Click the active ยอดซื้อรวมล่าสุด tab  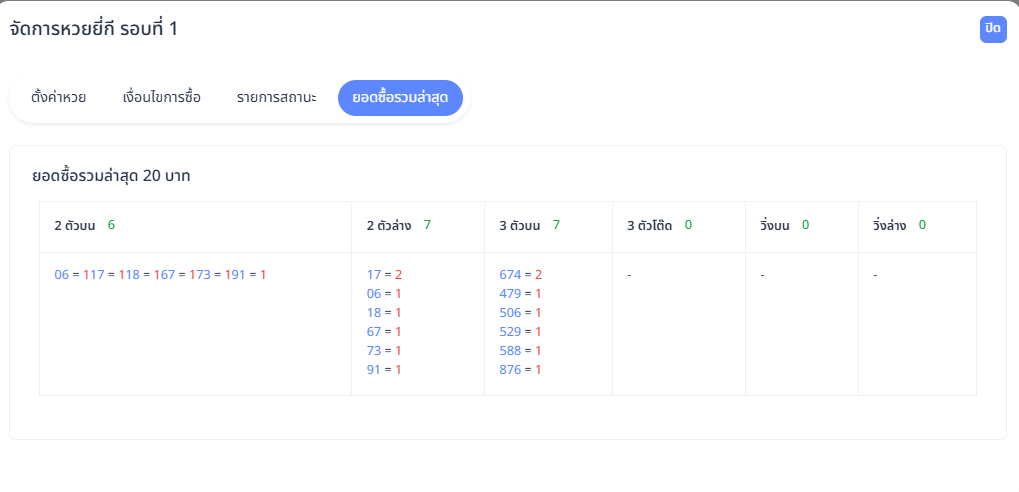tap(400, 98)
